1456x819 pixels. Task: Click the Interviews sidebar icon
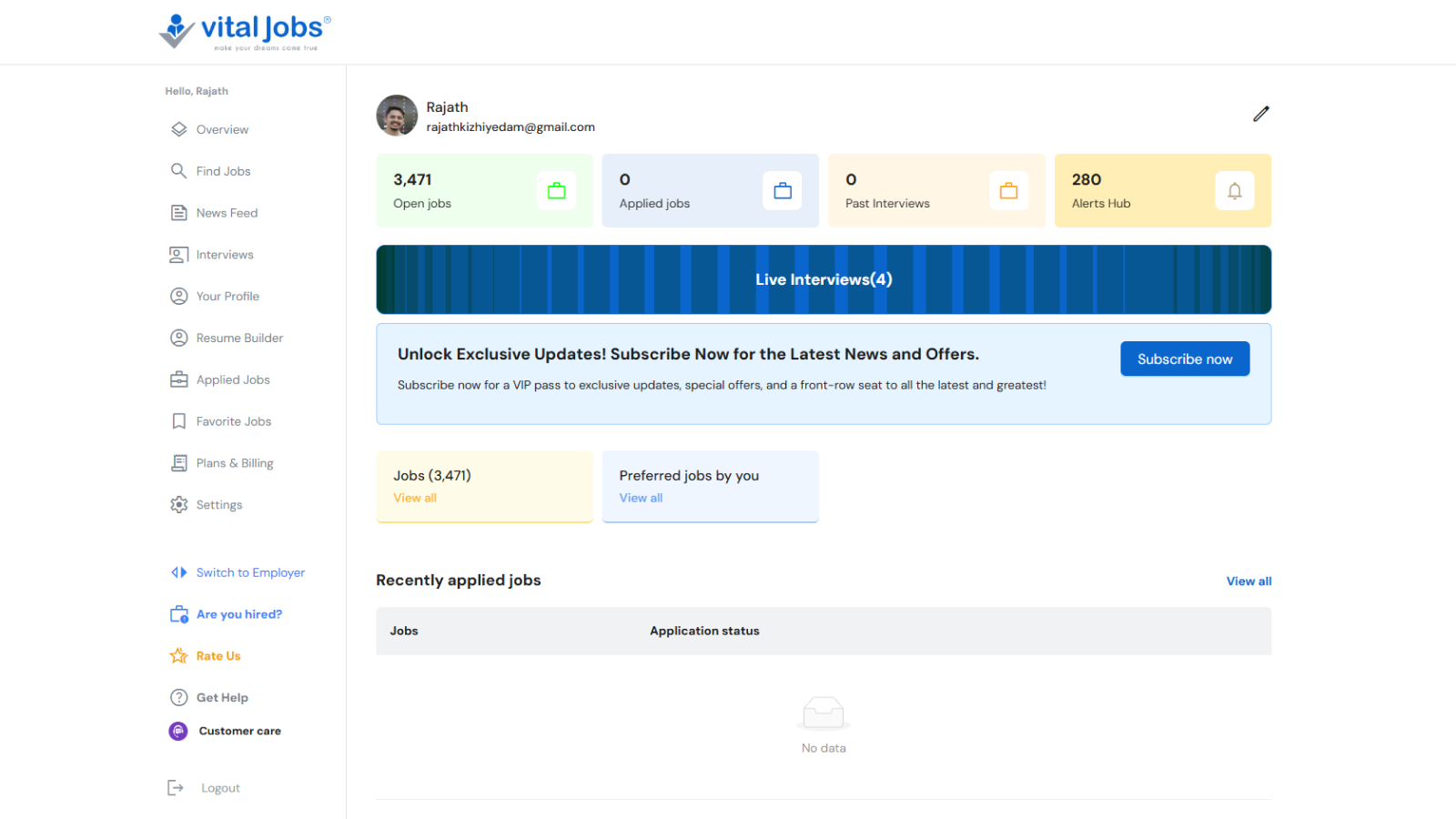179,255
